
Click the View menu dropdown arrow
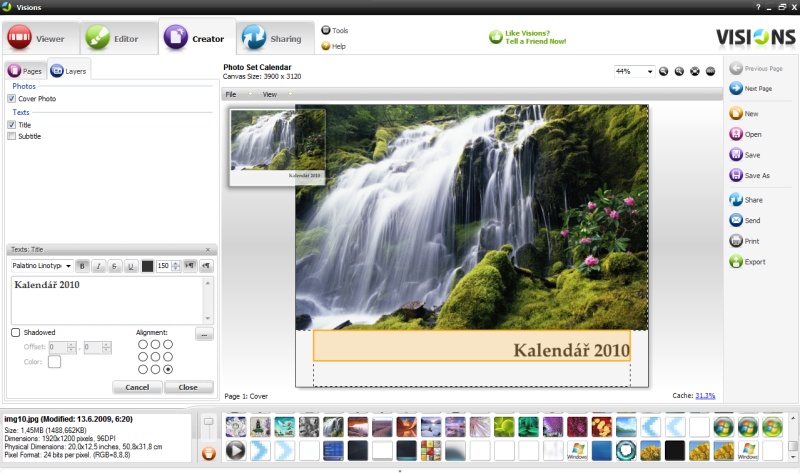point(290,94)
